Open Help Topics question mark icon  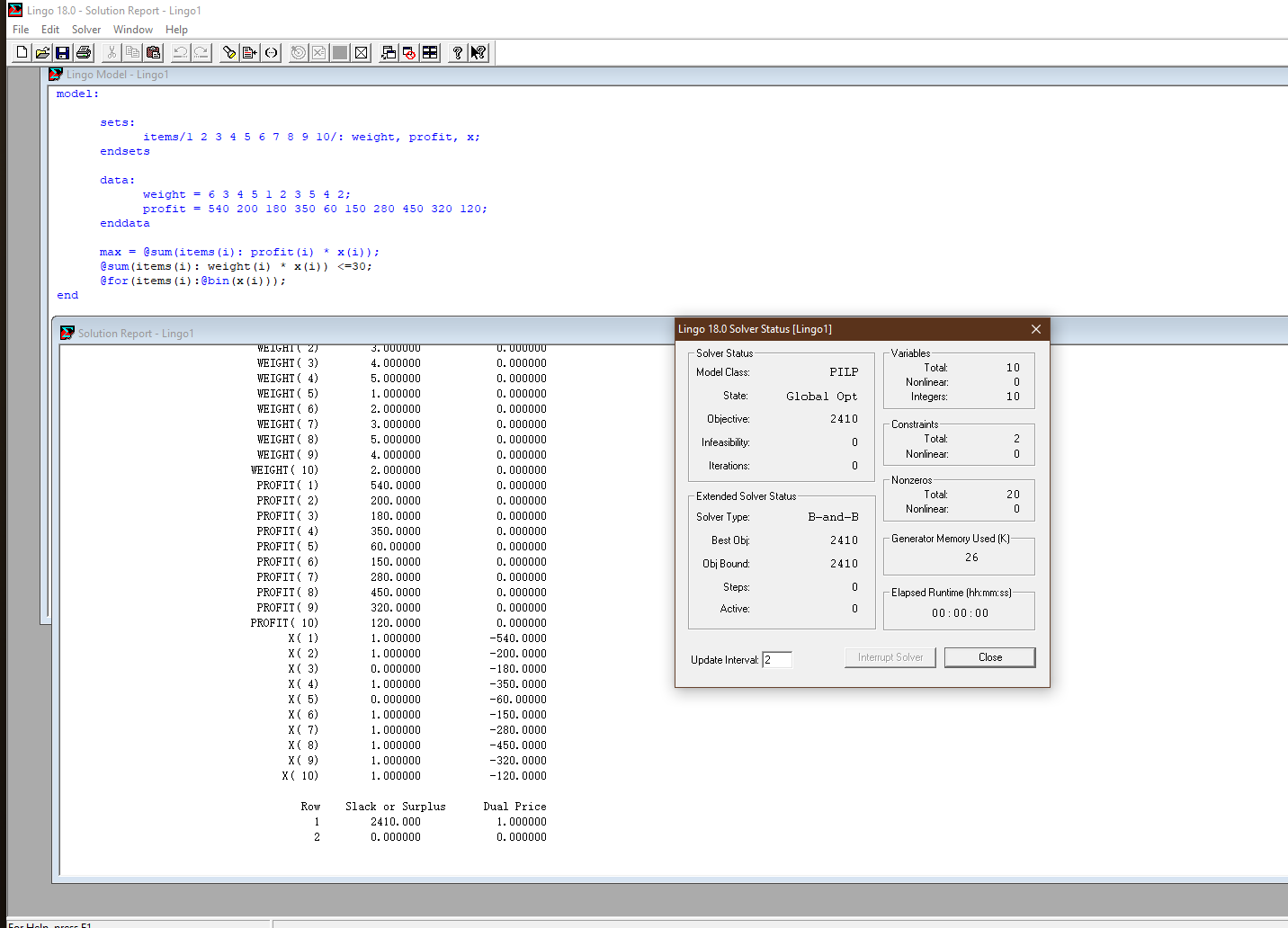[458, 53]
